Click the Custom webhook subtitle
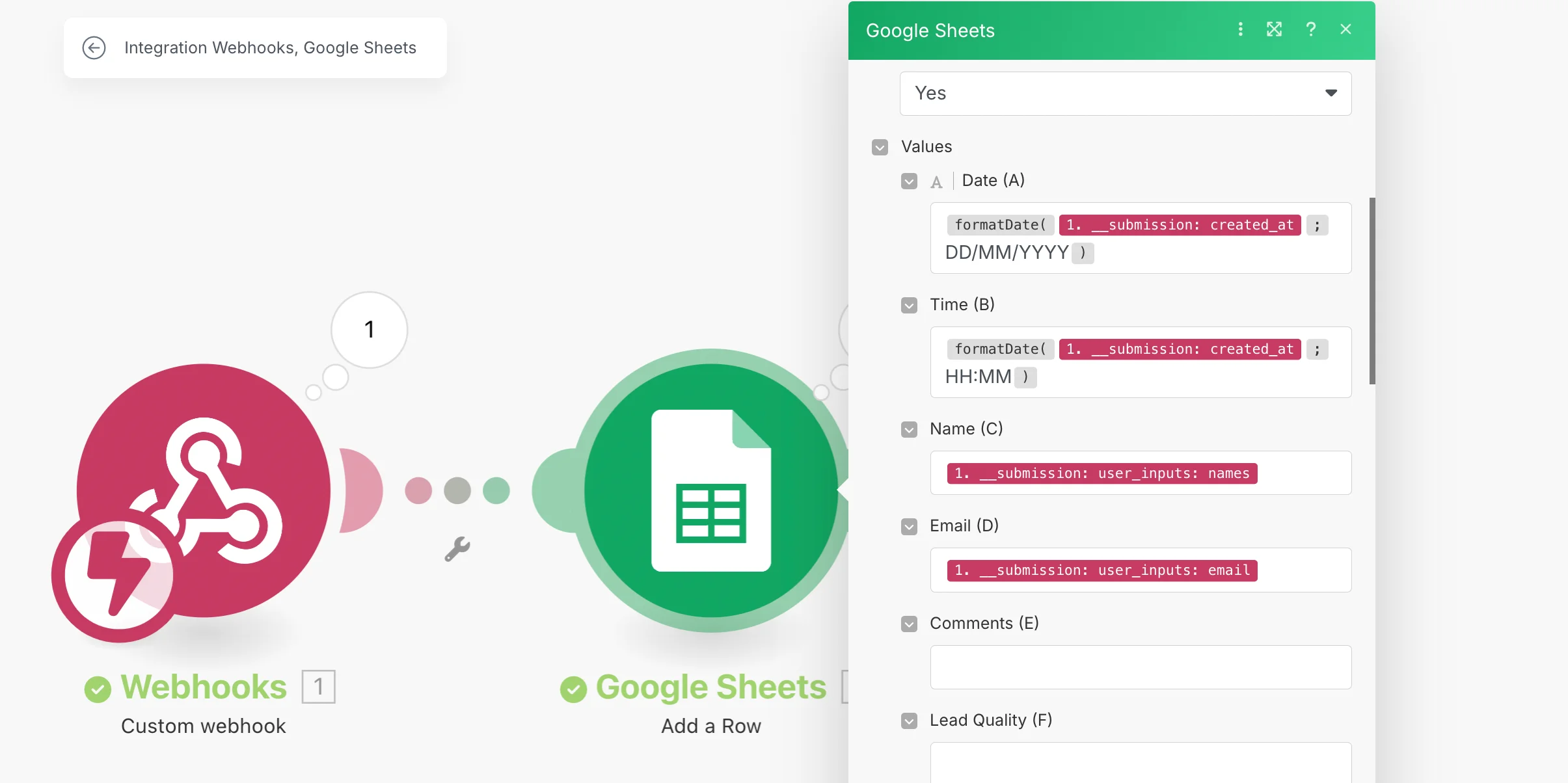Image resolution: width=1568 pixels, height=783 pixels. pos(204,726)
